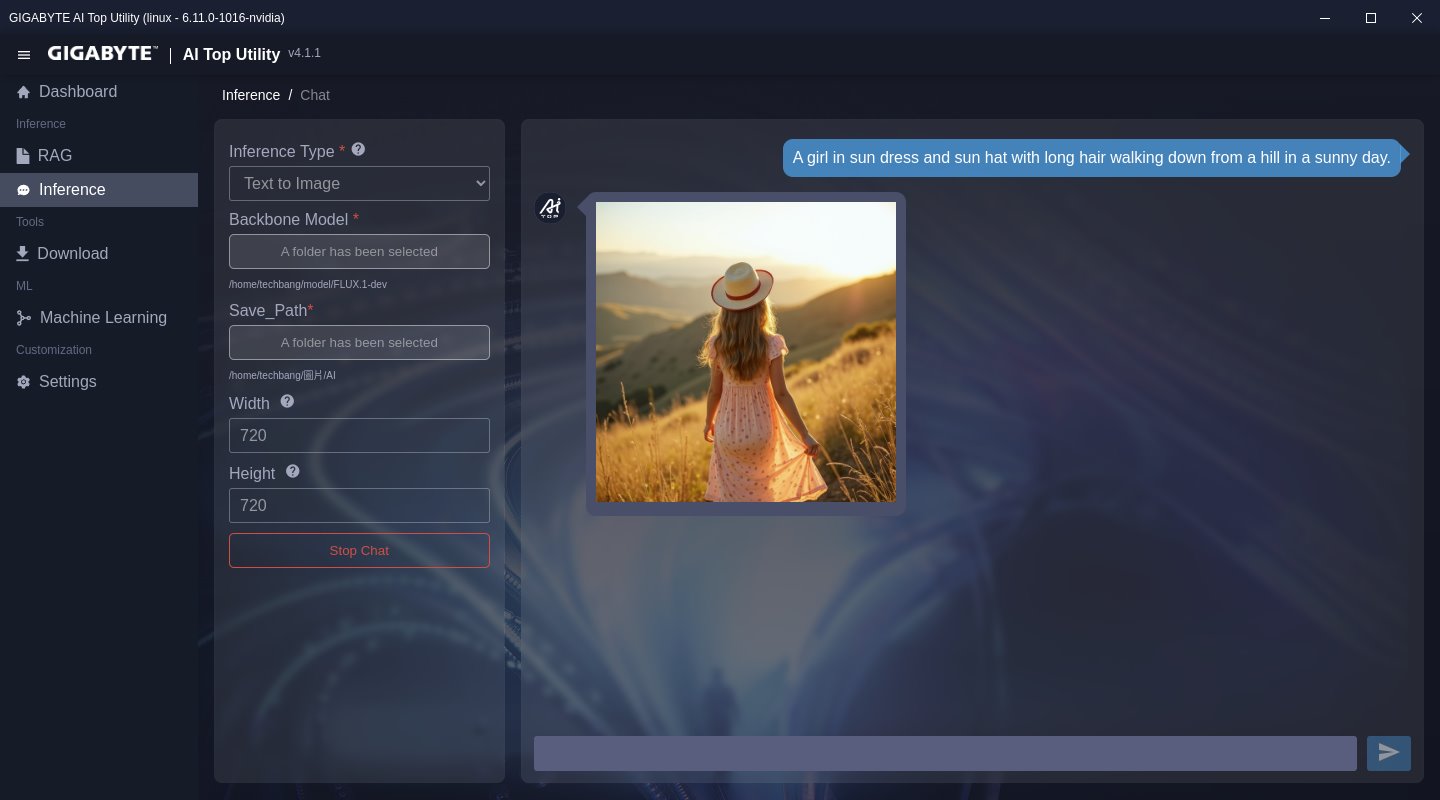Open the generated girl image thumbnail

(x=746, y=352)
